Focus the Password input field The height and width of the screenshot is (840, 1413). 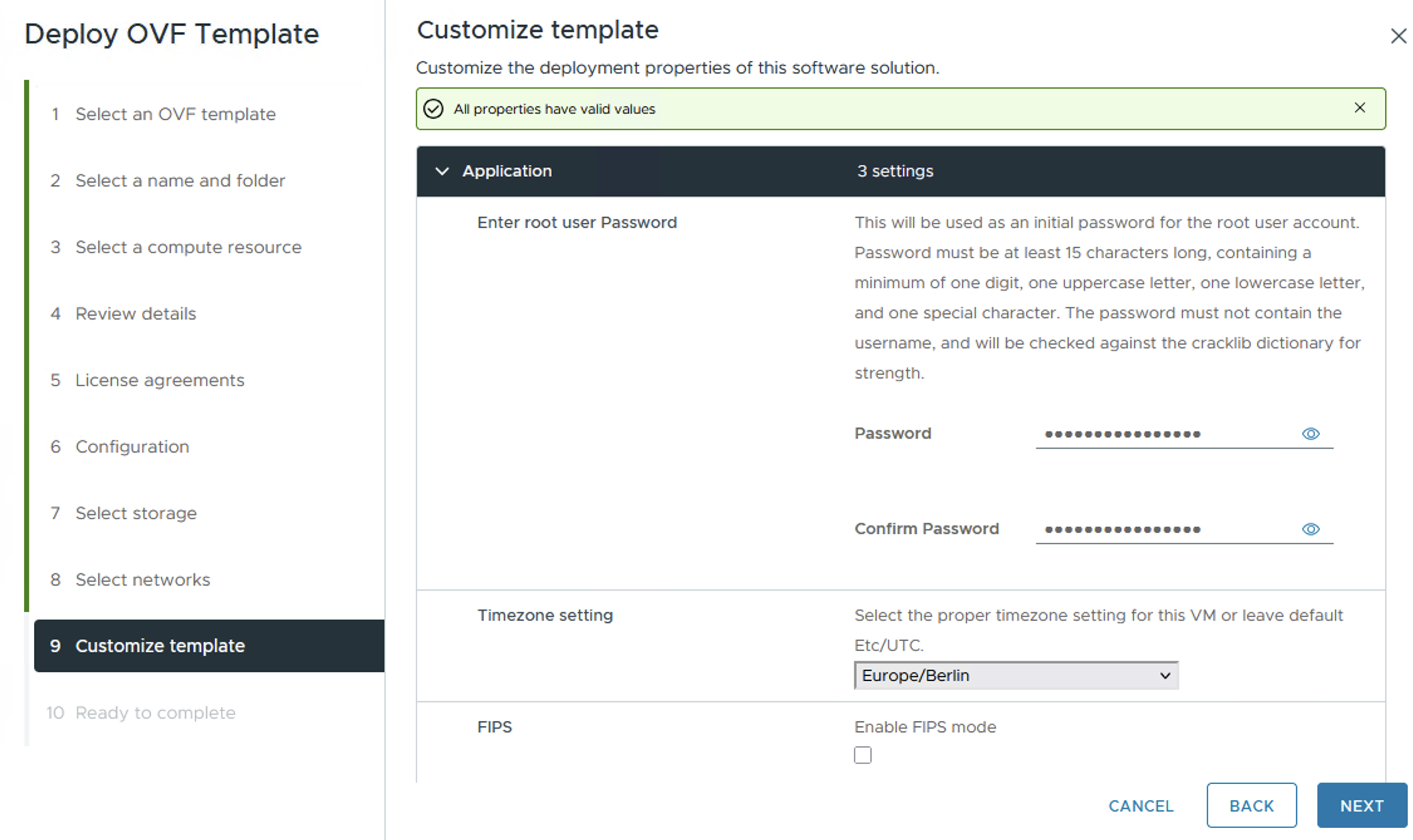pyautogui.click(x=1165, y=434)
